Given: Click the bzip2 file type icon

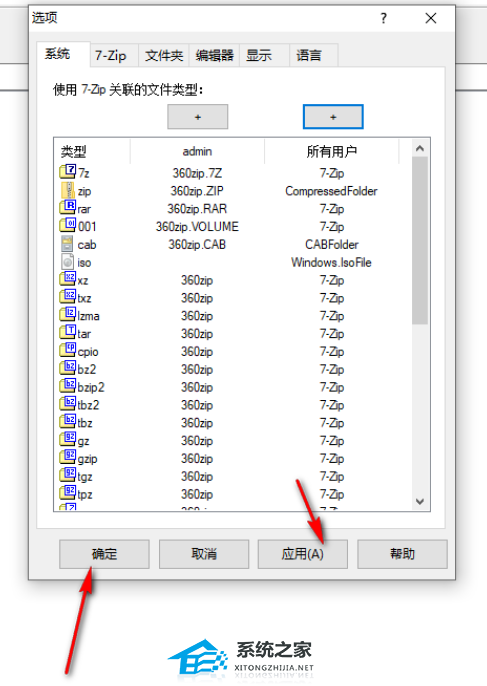Looking at the screenshot, I should pyautogui.click(x=68, y=386).
